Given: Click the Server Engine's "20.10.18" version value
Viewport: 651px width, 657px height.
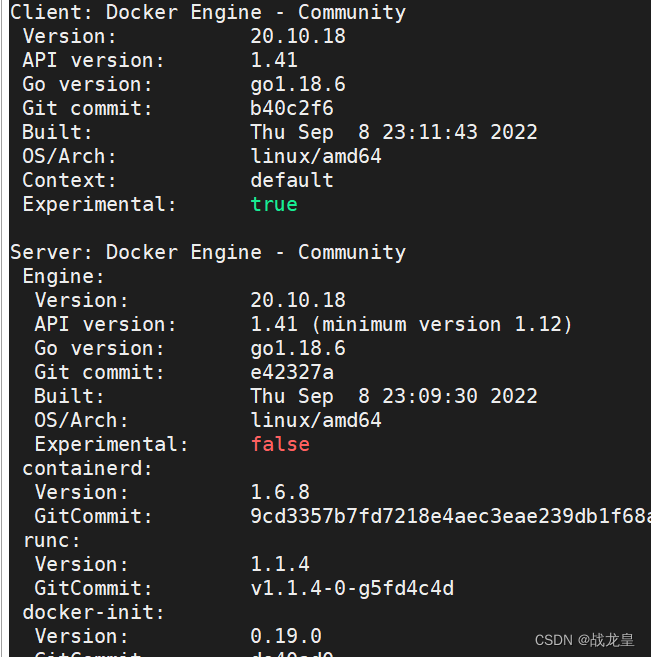Looking at the screenshot, I should [298, 300].
